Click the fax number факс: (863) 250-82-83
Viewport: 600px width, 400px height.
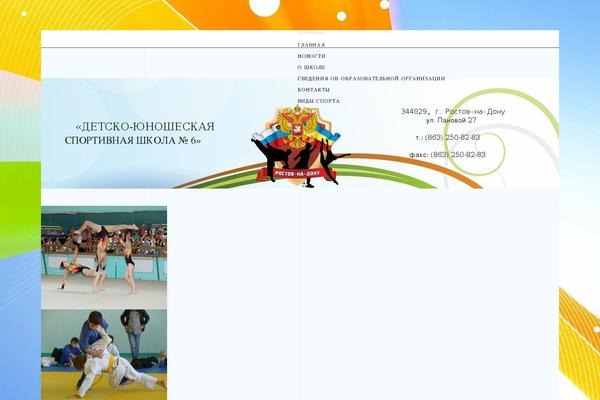[x=447, y=155]
